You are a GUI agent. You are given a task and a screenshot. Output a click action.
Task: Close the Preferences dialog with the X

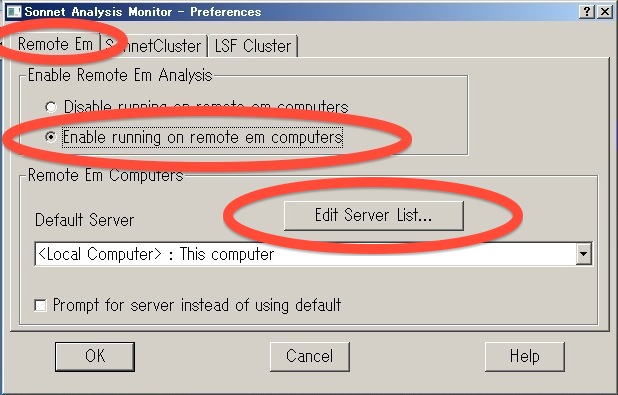click(605, 12)
